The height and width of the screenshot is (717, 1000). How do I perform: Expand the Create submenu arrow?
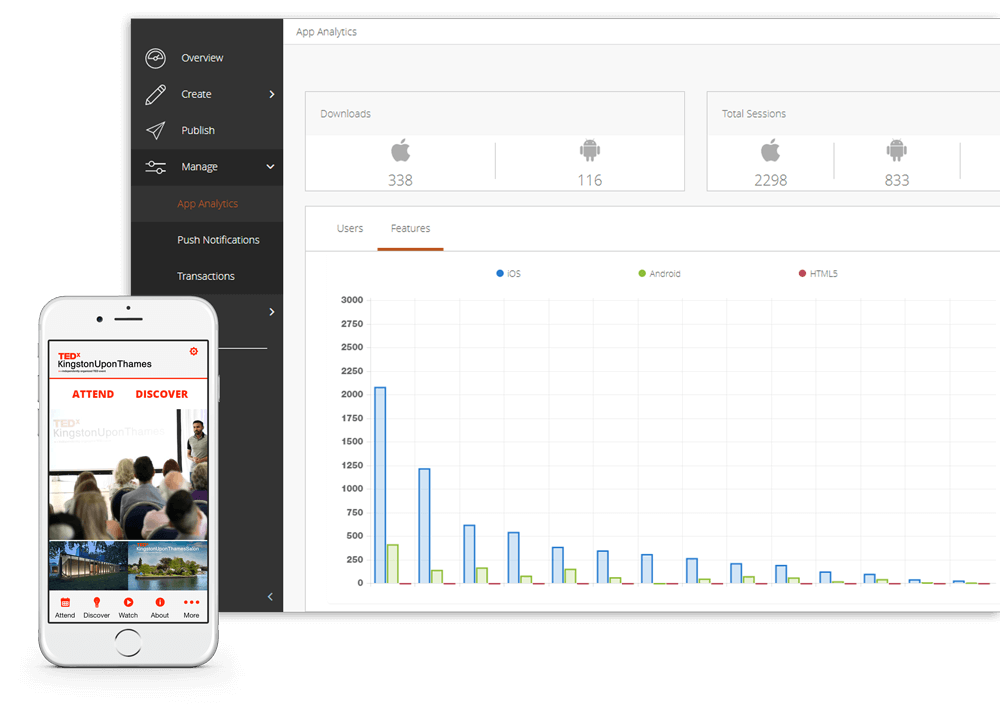coord(272,94)
